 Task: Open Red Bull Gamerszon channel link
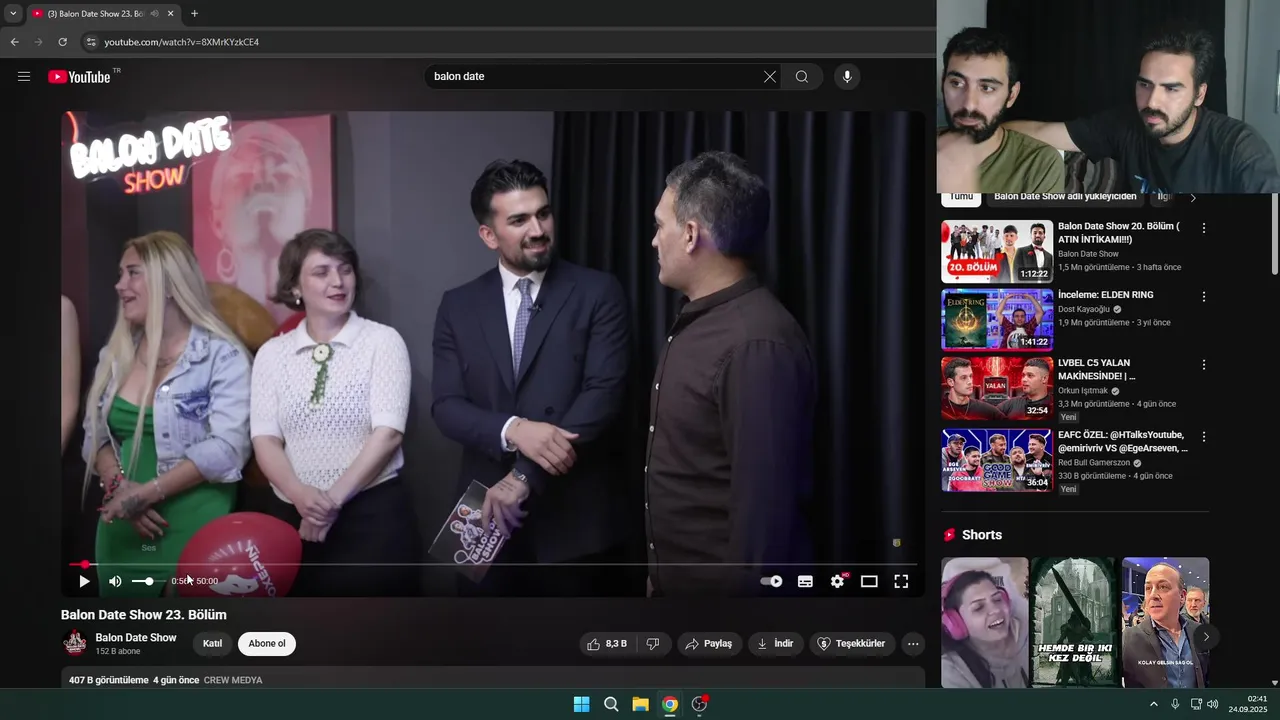click(x=1094, y=463)
